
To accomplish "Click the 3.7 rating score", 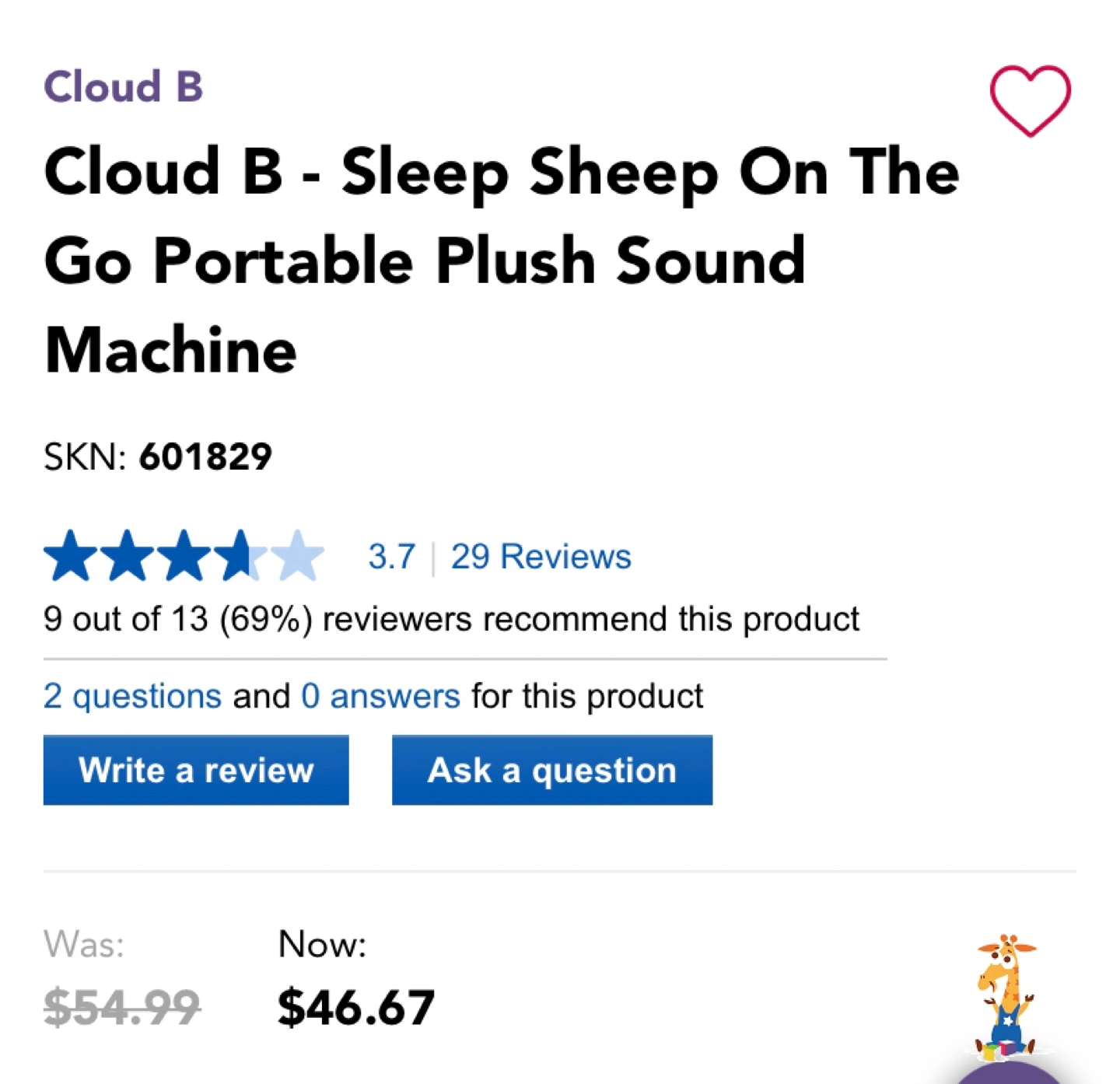I will tap(392, 557).
